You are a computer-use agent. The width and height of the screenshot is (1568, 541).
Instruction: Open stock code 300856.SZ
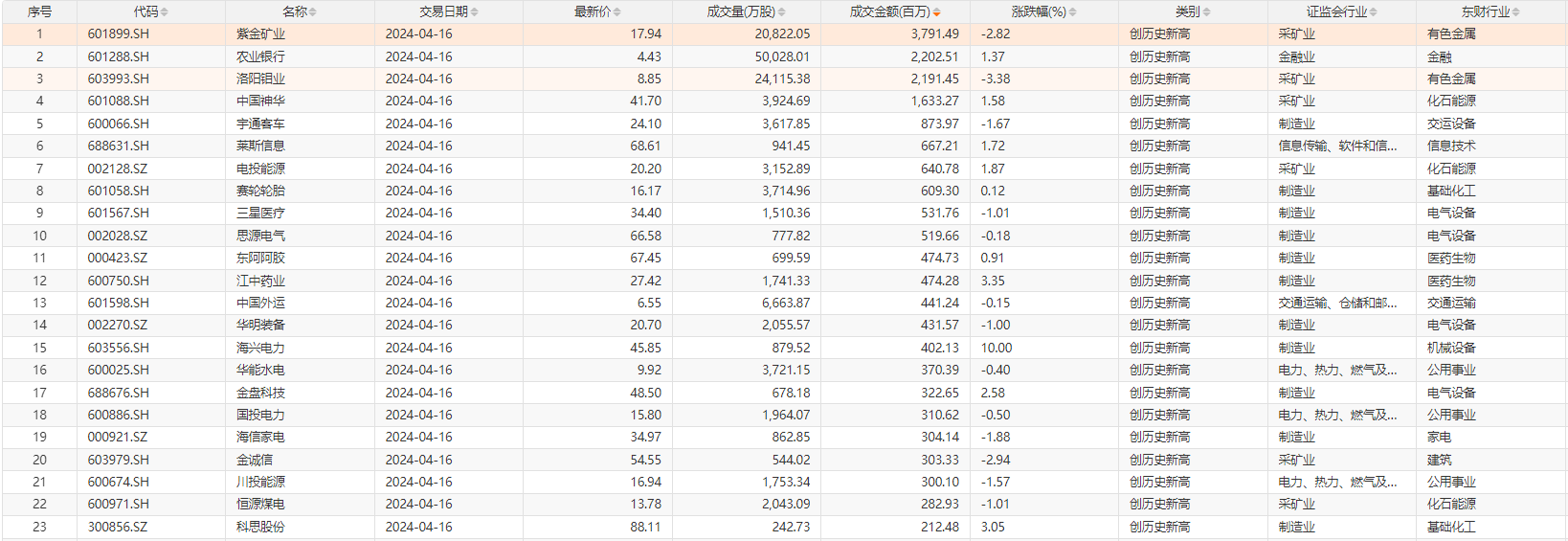click(118, 527)
